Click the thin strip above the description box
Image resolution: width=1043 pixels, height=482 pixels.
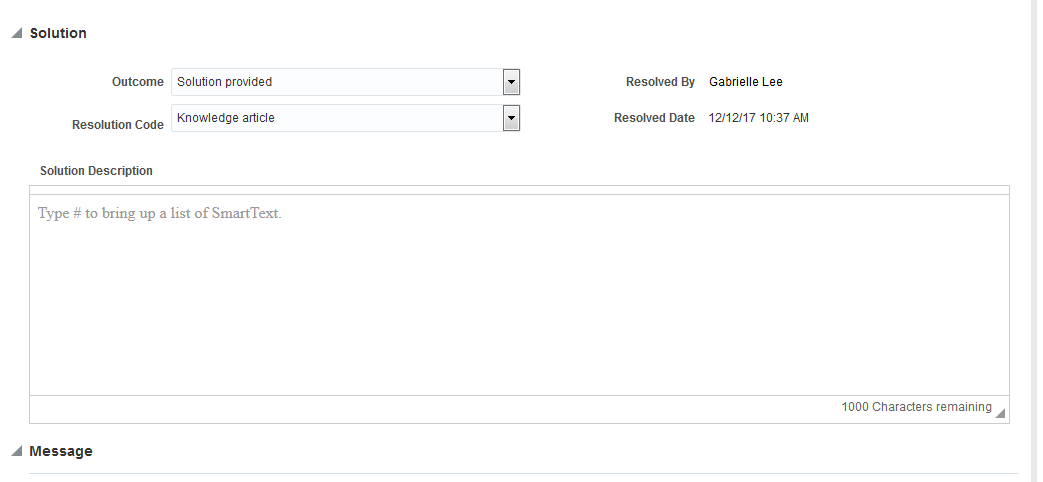click(519, 190)
